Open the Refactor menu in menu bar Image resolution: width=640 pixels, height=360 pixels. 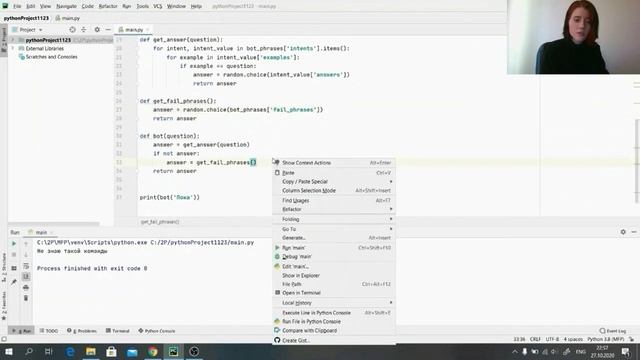108,6
